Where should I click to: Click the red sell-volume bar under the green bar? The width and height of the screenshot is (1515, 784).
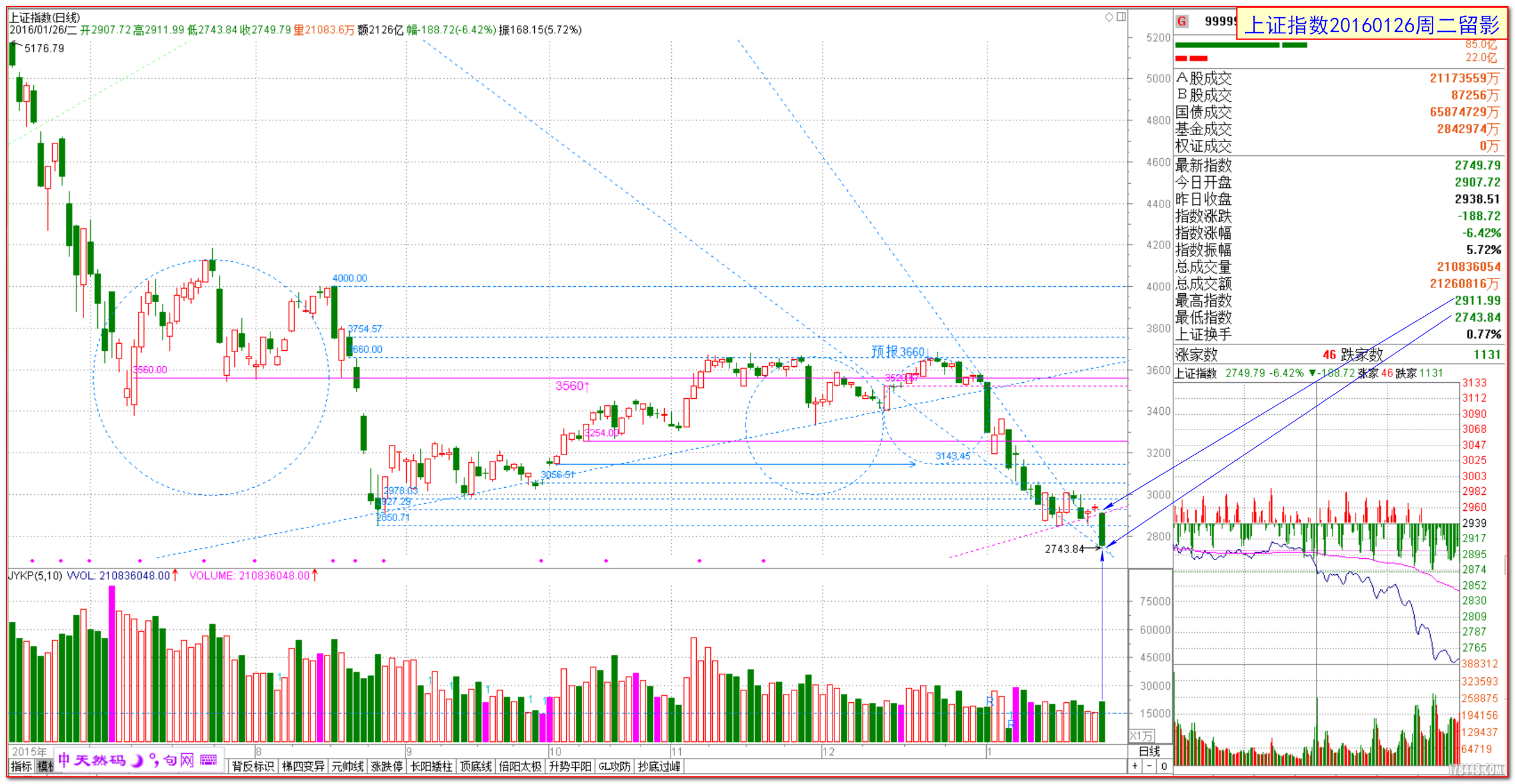pos(1191,58)
